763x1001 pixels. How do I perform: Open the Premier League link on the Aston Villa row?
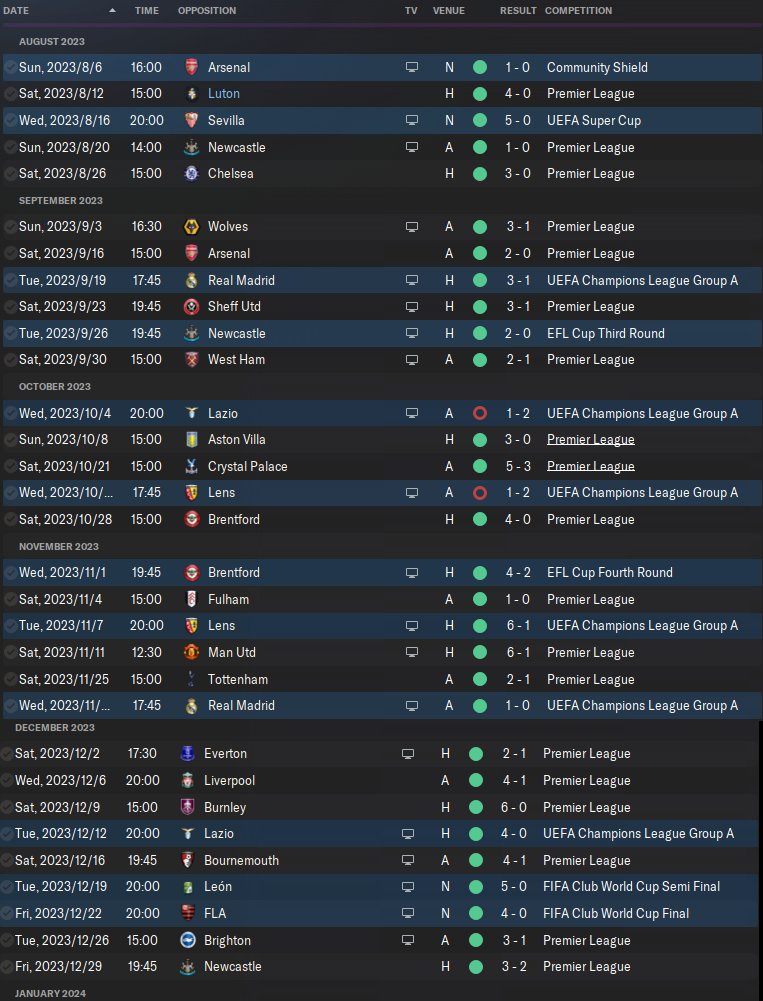(x=590, y=440)
